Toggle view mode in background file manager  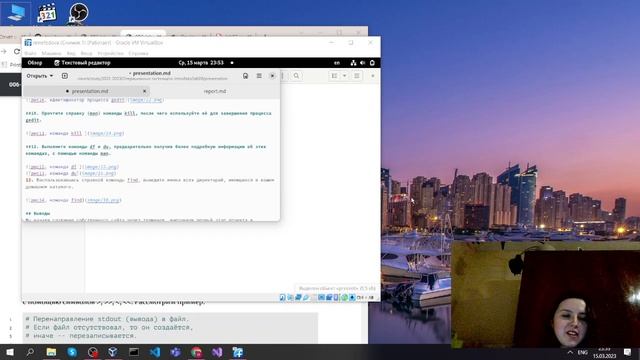pos(335,76)
